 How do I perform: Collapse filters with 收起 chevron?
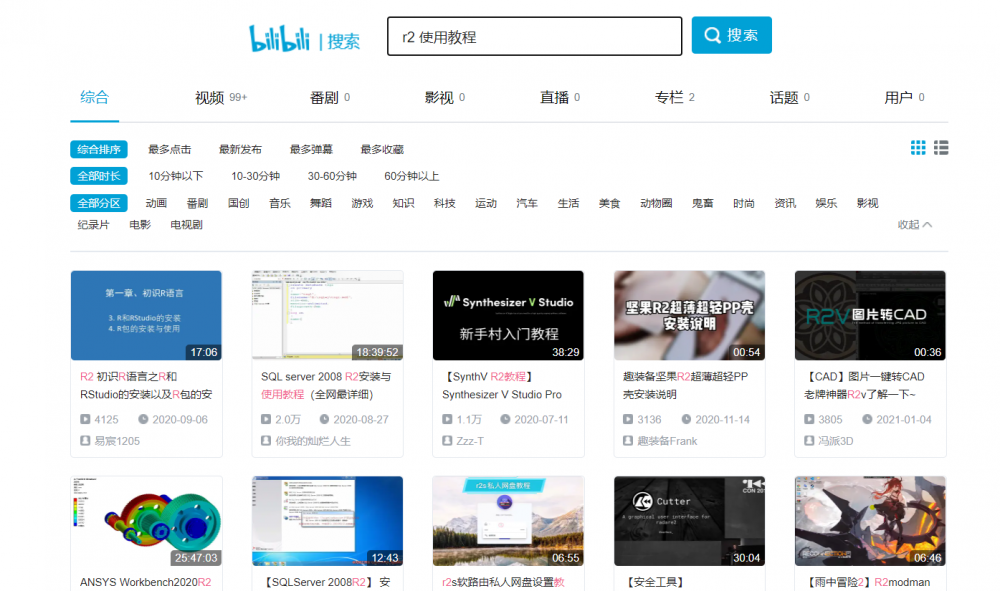click(x=915, y=224)
